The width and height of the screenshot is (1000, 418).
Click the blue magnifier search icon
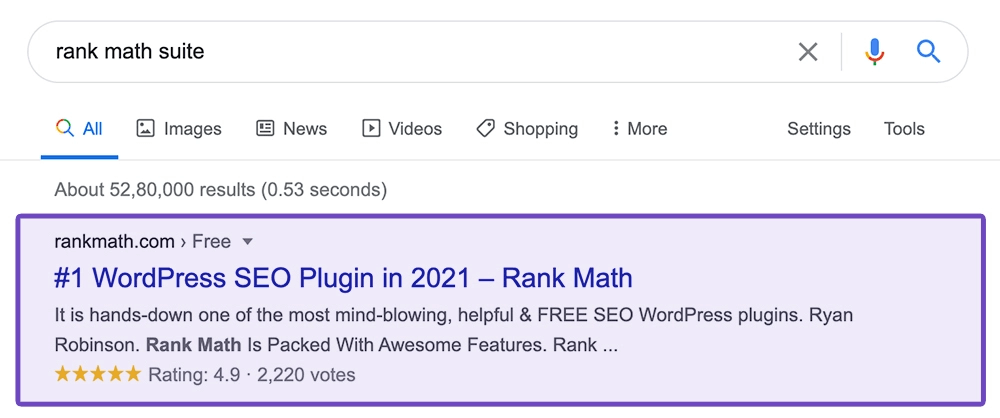929,51
